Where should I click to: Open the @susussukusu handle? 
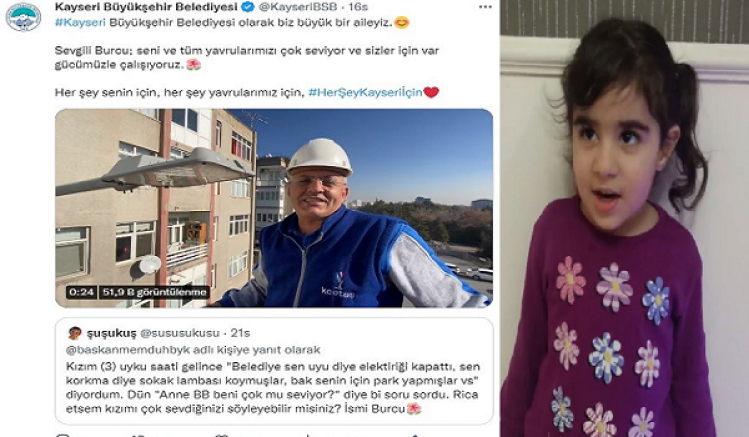(x=180, y=333)
